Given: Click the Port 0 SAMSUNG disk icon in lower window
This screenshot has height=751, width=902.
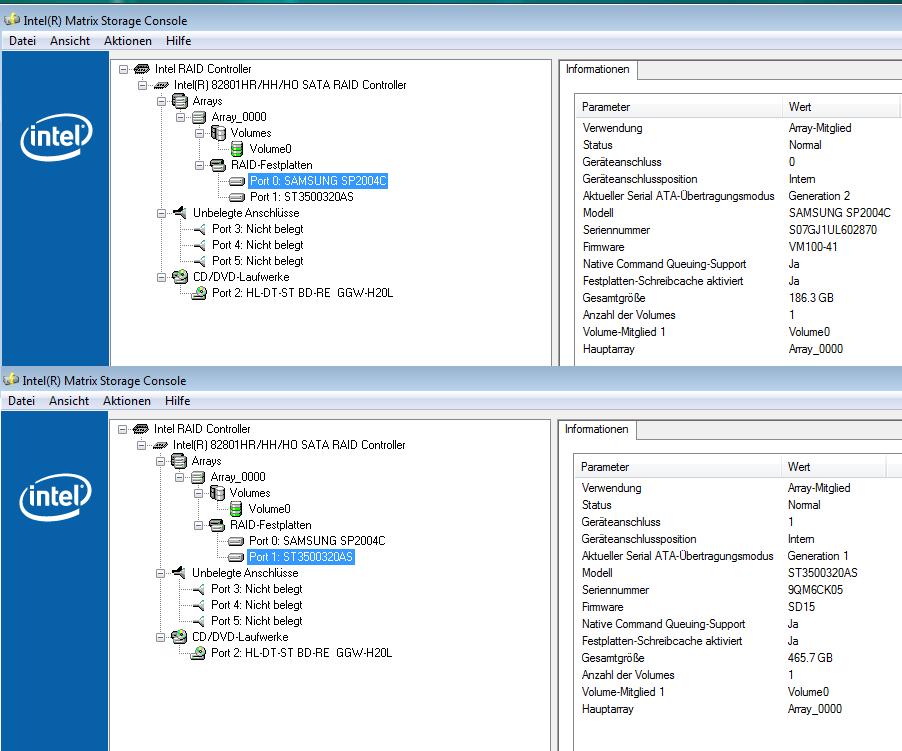Looking at the screenshot, I should coord(236,541).
